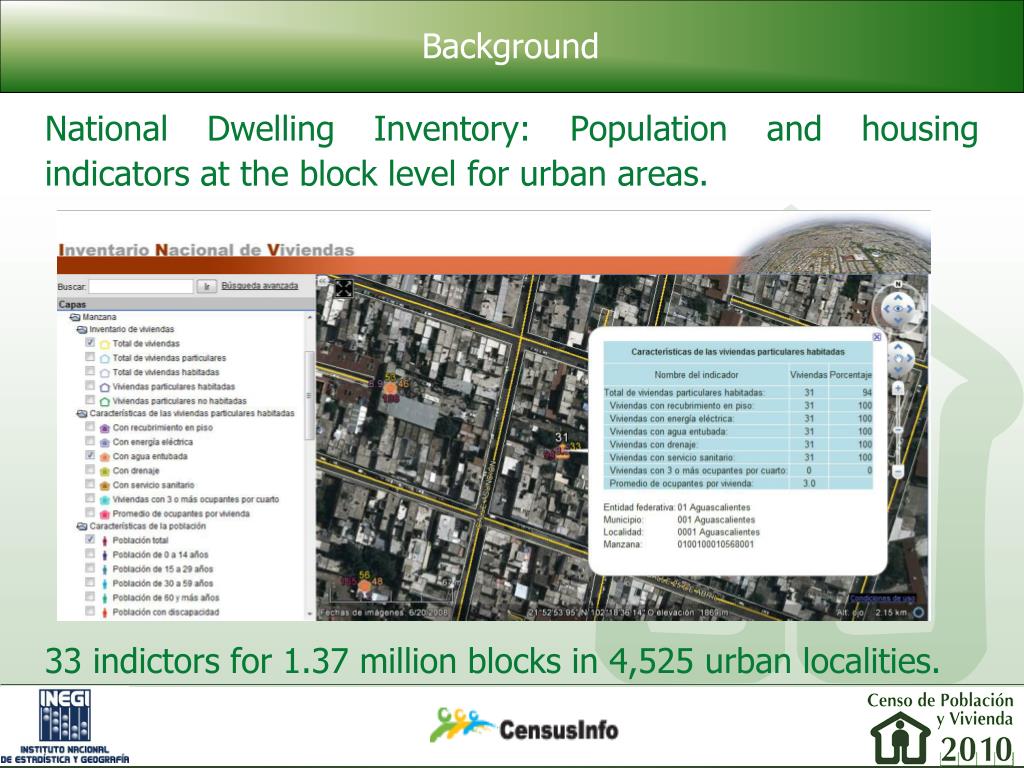Enable the Con drenaje layer checkbox
The image size is (1024, 768).
(x=90, y=470)
